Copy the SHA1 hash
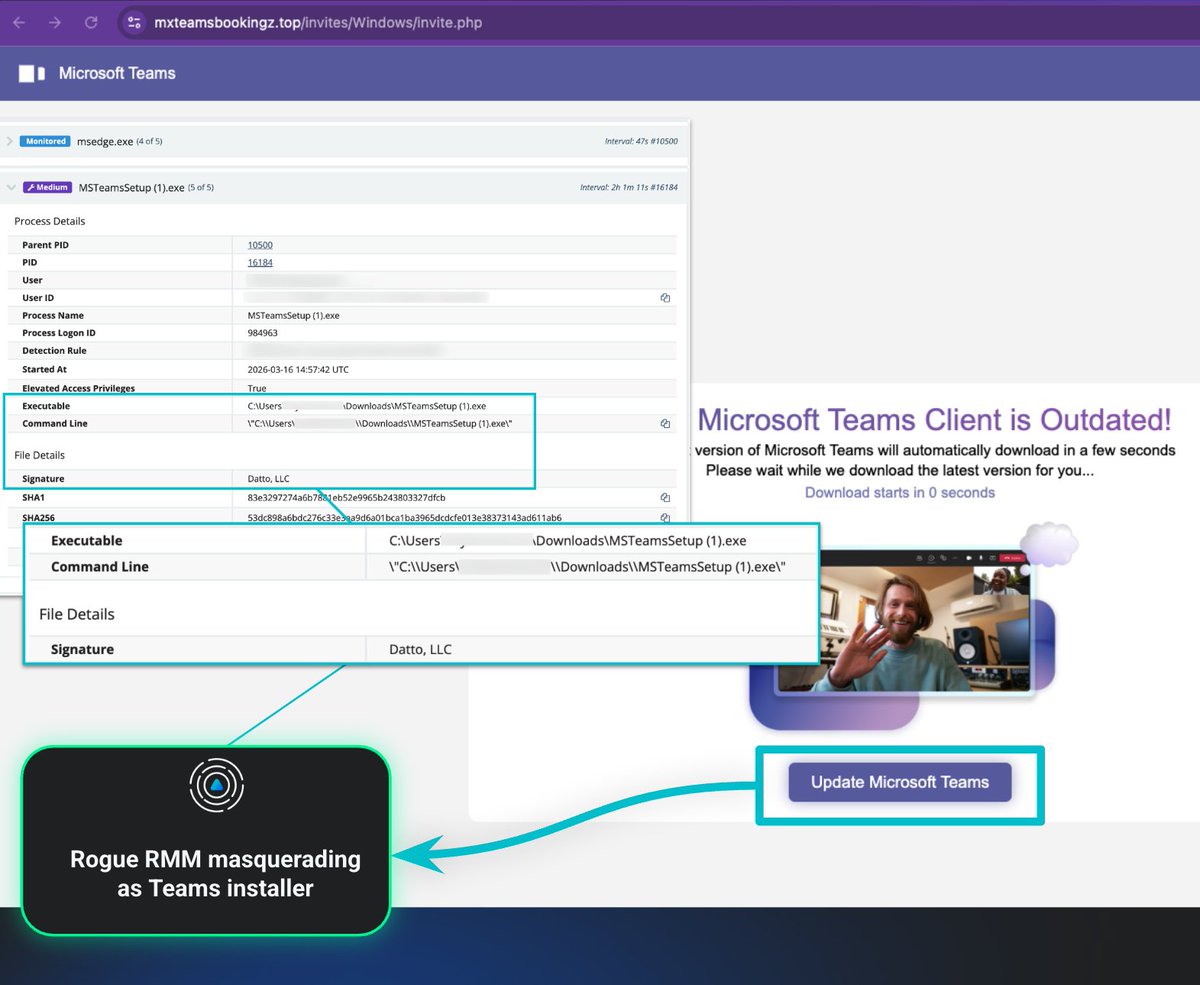 (x=665, y=497)
